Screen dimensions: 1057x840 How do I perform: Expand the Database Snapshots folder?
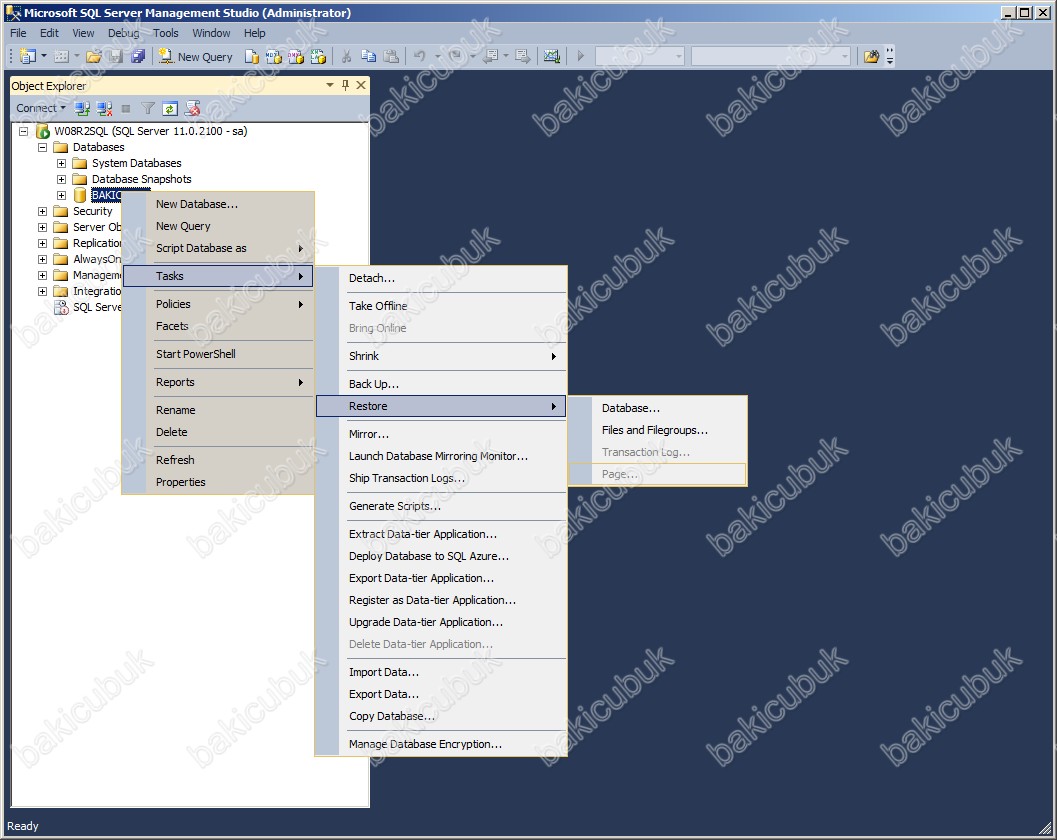(x=61, y=179)
